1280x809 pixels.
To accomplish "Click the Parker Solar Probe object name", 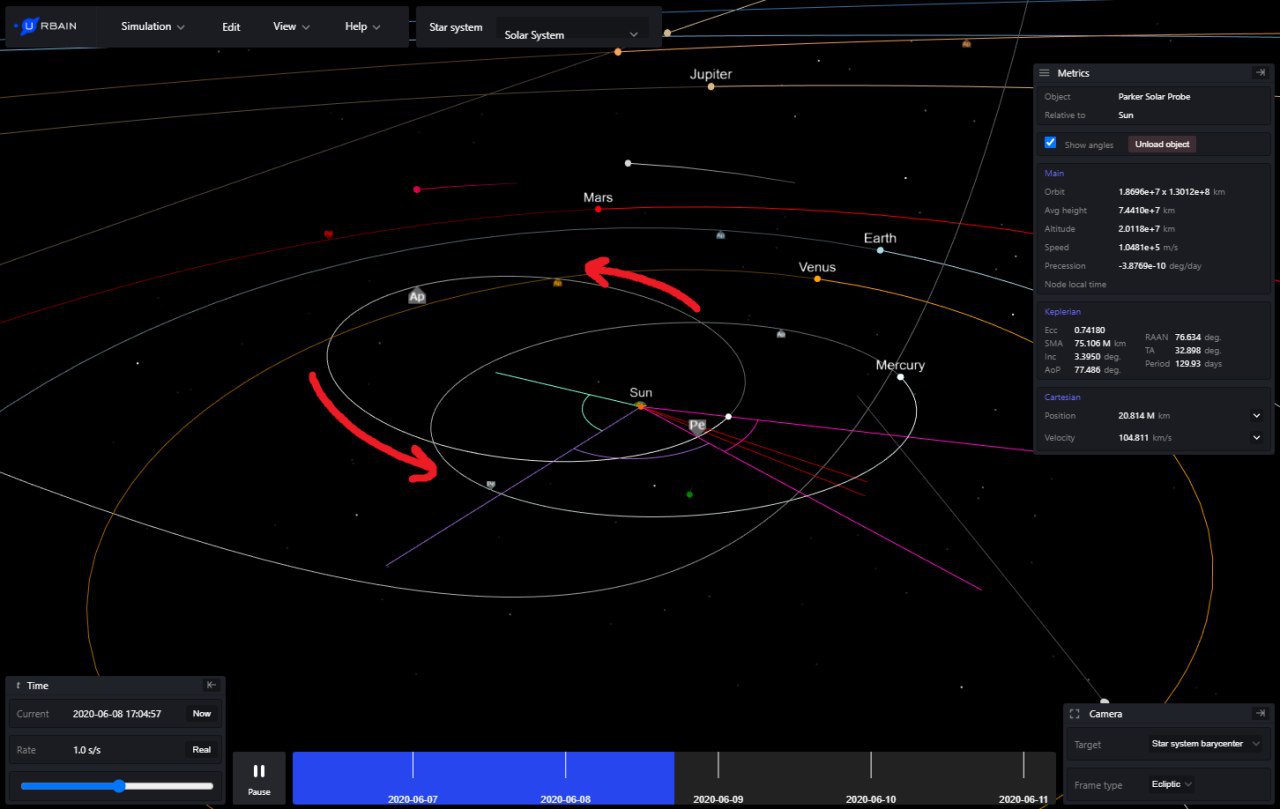I will pyautogui.click(x=1154, y=97).
